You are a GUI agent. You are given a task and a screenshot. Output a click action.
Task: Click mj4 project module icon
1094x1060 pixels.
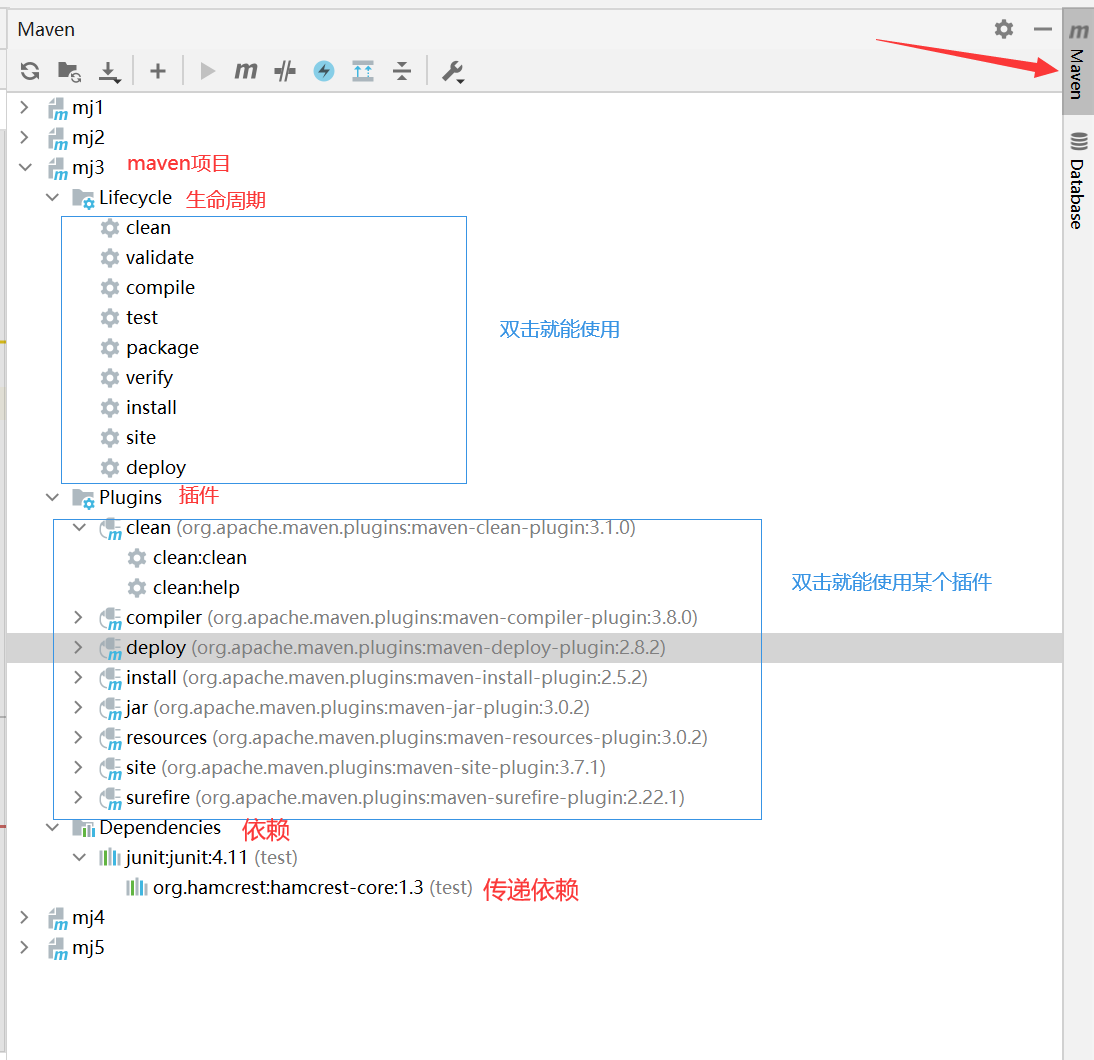tap(58, 918)
